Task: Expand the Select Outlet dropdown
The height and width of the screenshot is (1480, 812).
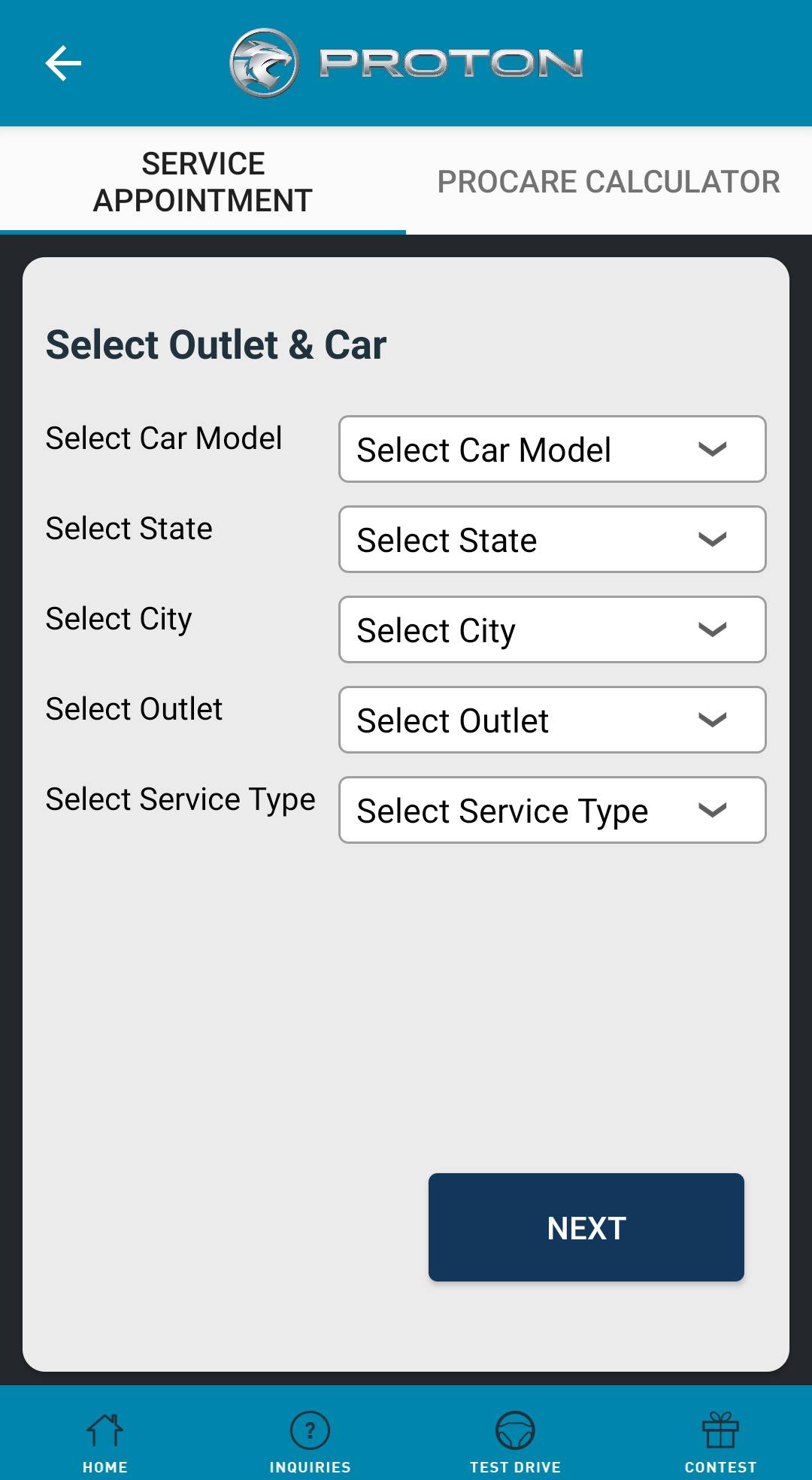Action: pos(552,720)
